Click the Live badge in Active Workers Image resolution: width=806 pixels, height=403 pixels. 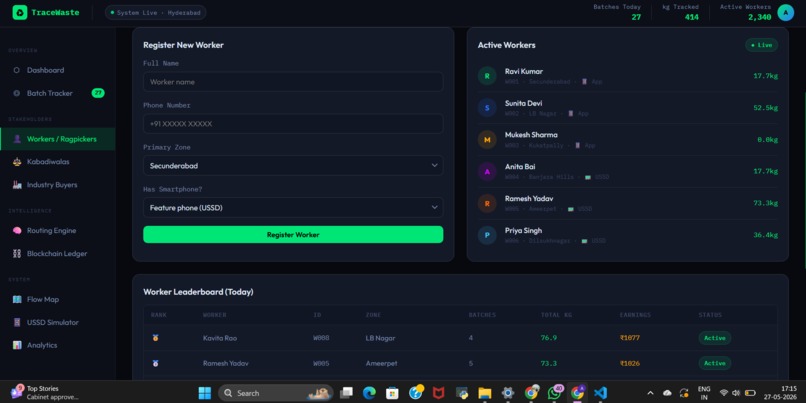coord(761,45)
